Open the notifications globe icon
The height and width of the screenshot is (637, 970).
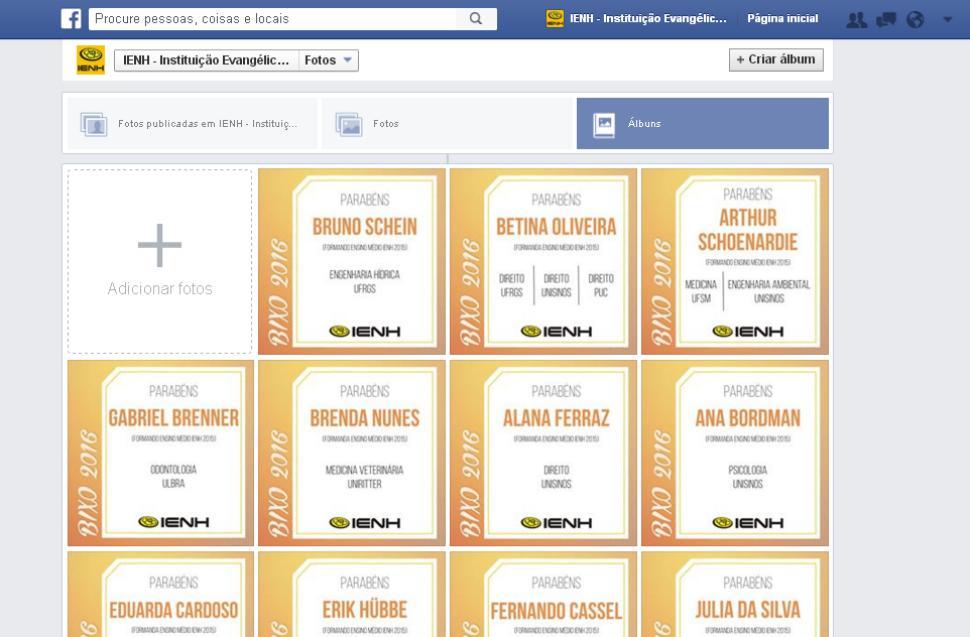pyautogui.click(x=916, y=20)
